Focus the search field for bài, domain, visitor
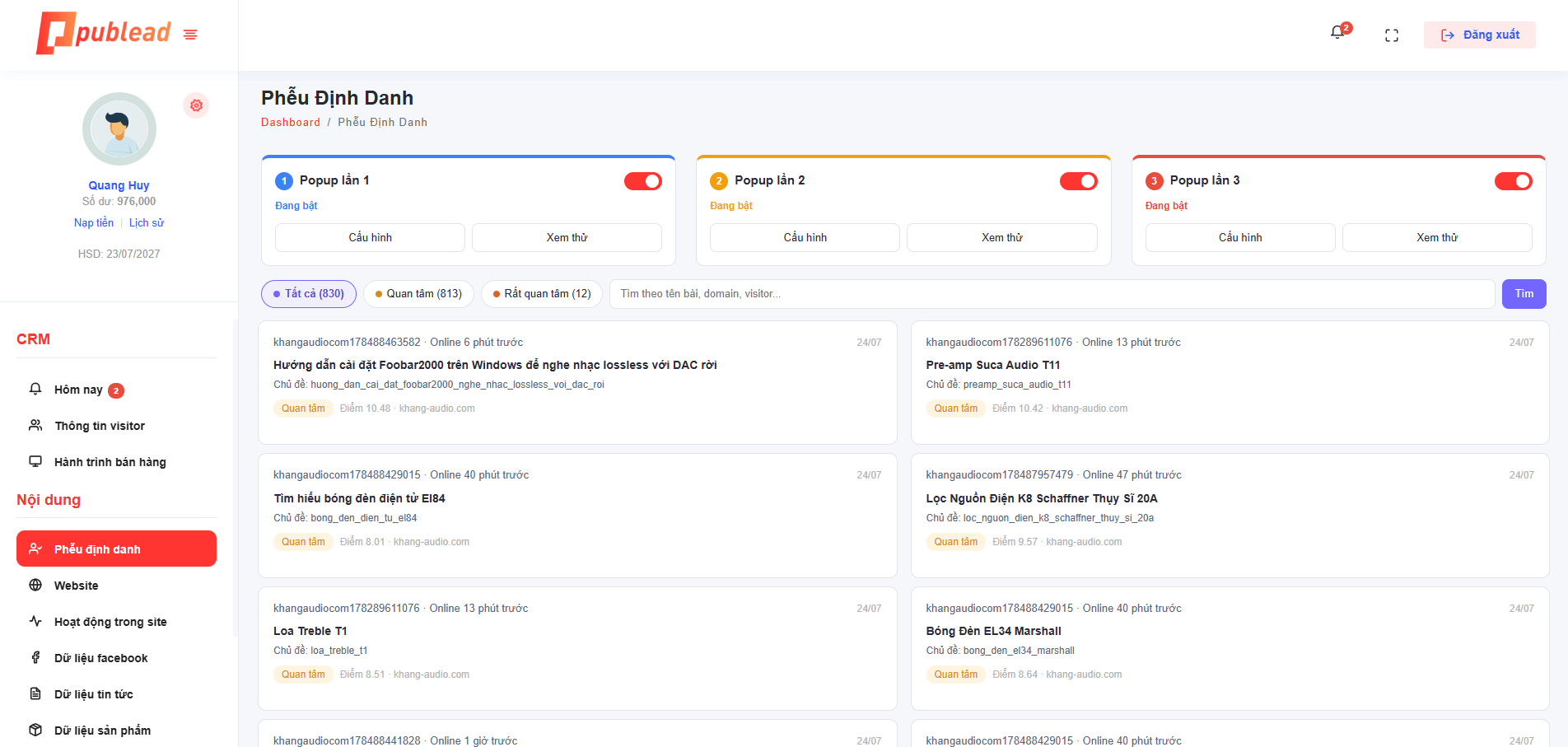This screenshot has height=747, width=1568. (1052, 294)
